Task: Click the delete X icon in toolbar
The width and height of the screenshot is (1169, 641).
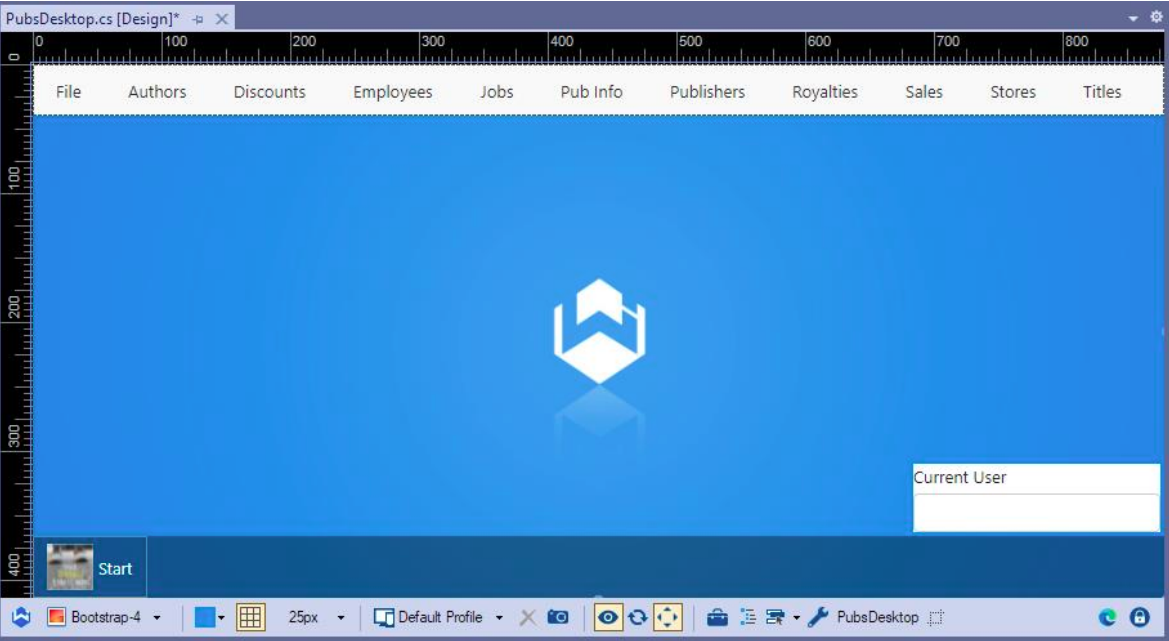Action: click(528, 617)
